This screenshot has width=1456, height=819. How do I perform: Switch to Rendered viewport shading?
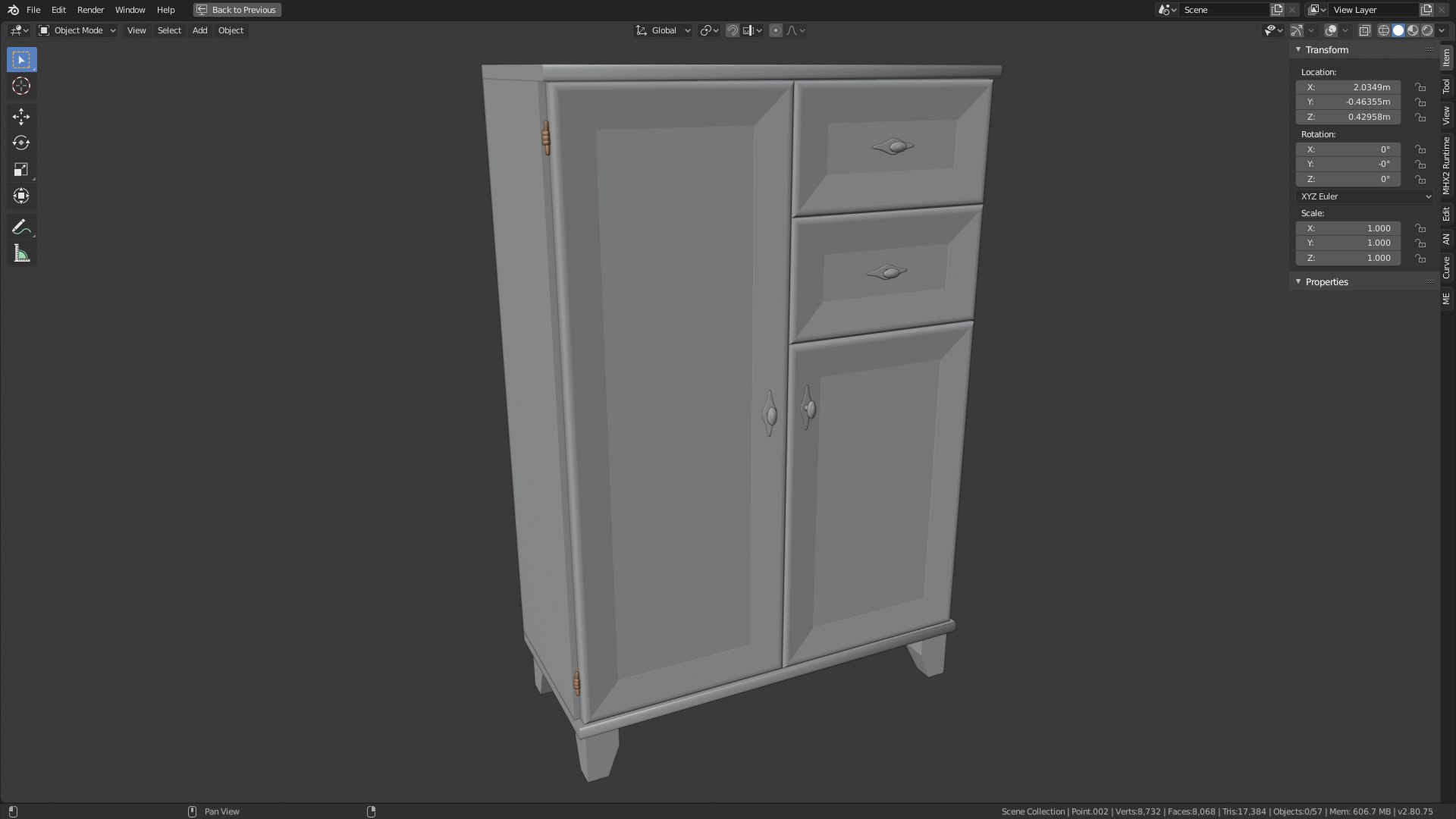[1427, 30]
